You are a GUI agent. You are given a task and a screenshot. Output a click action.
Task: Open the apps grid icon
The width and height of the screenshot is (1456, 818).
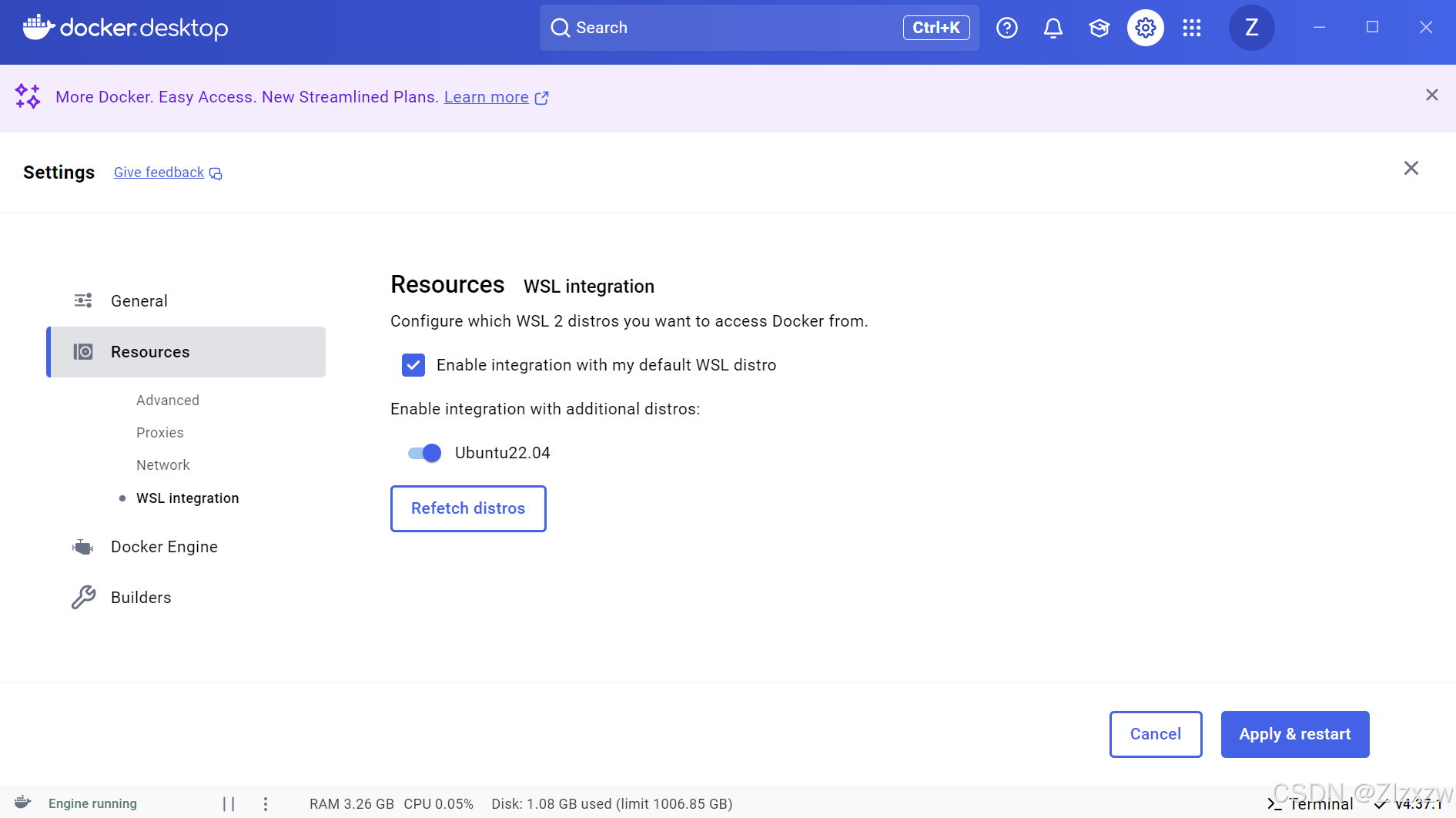point(1192,28)
